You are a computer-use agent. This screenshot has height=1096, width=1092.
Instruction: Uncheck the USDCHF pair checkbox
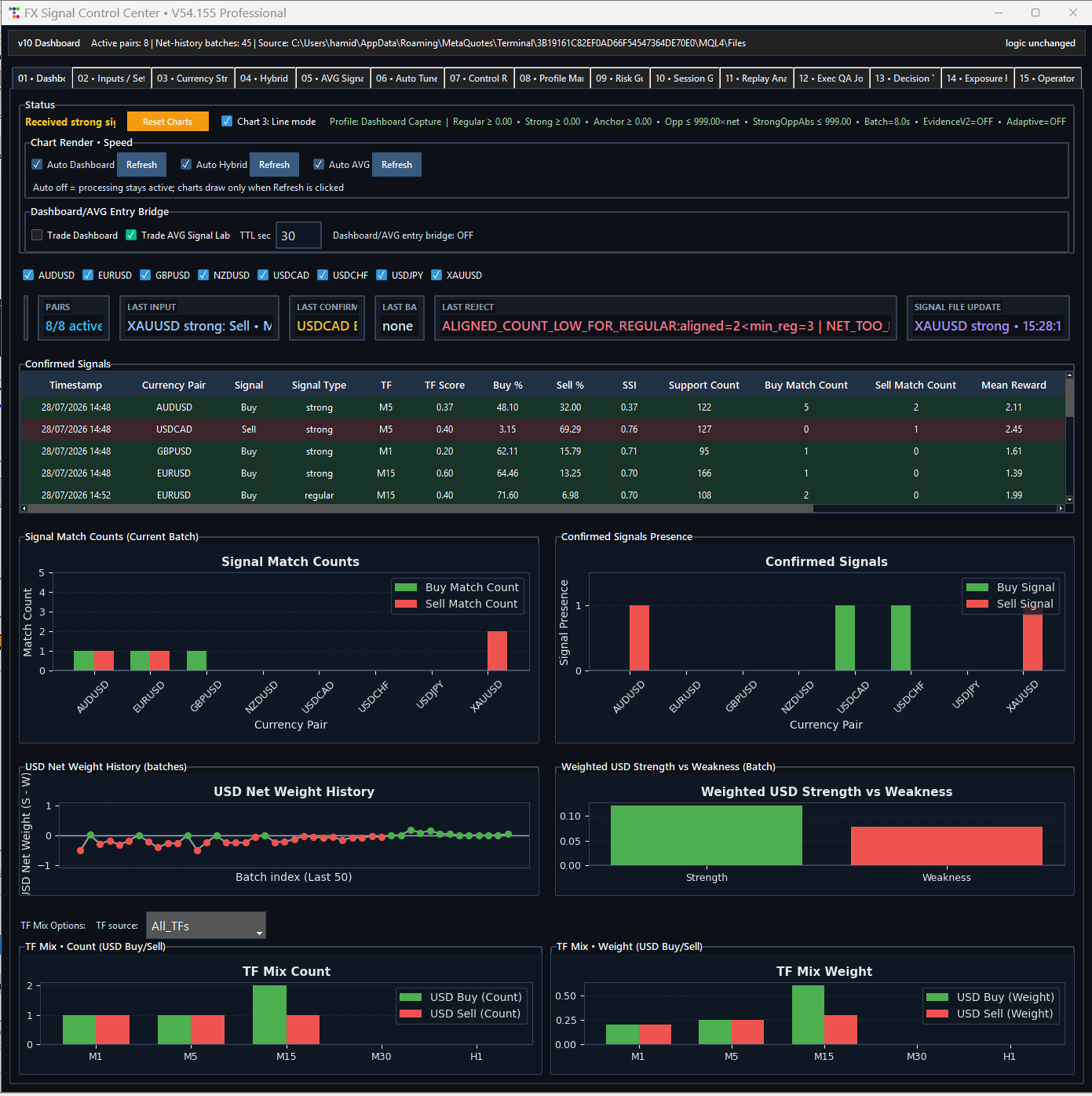click(323, 275)
